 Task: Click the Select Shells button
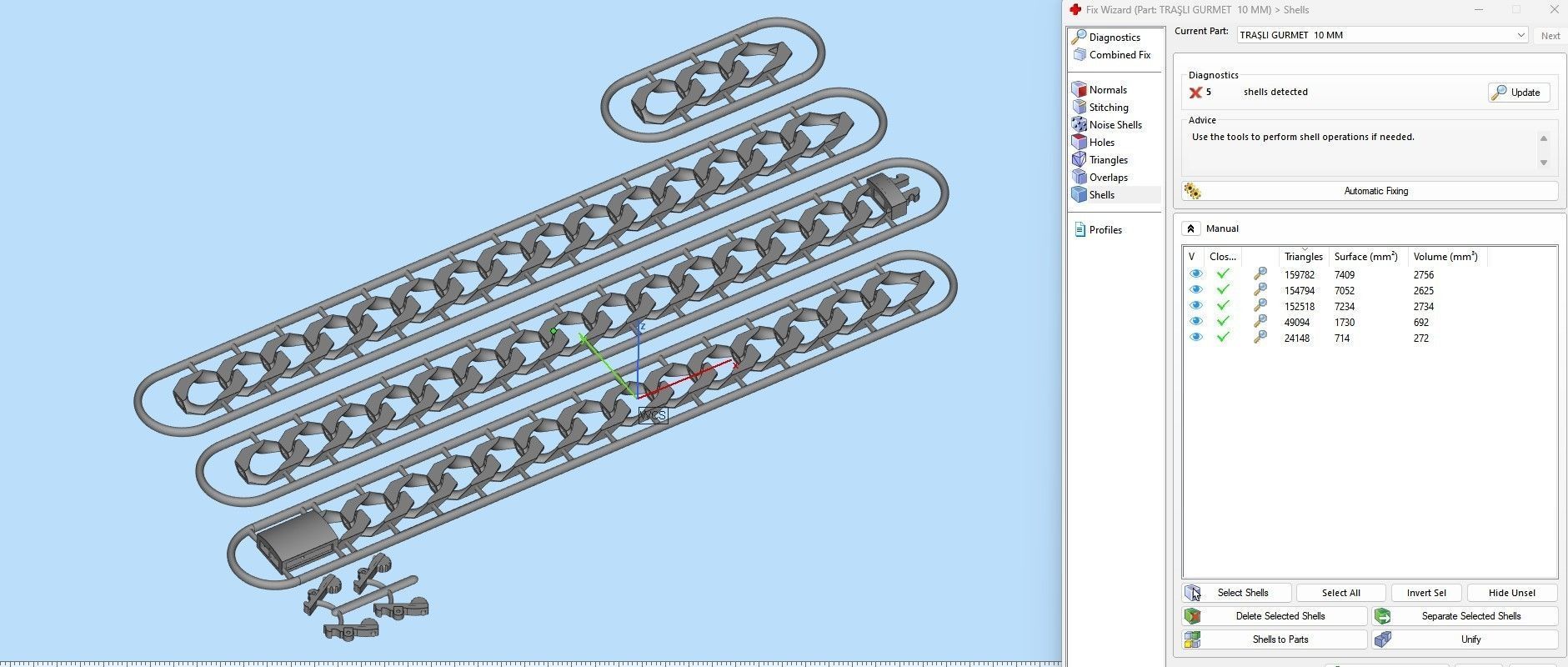click(x=1237, y=593)
